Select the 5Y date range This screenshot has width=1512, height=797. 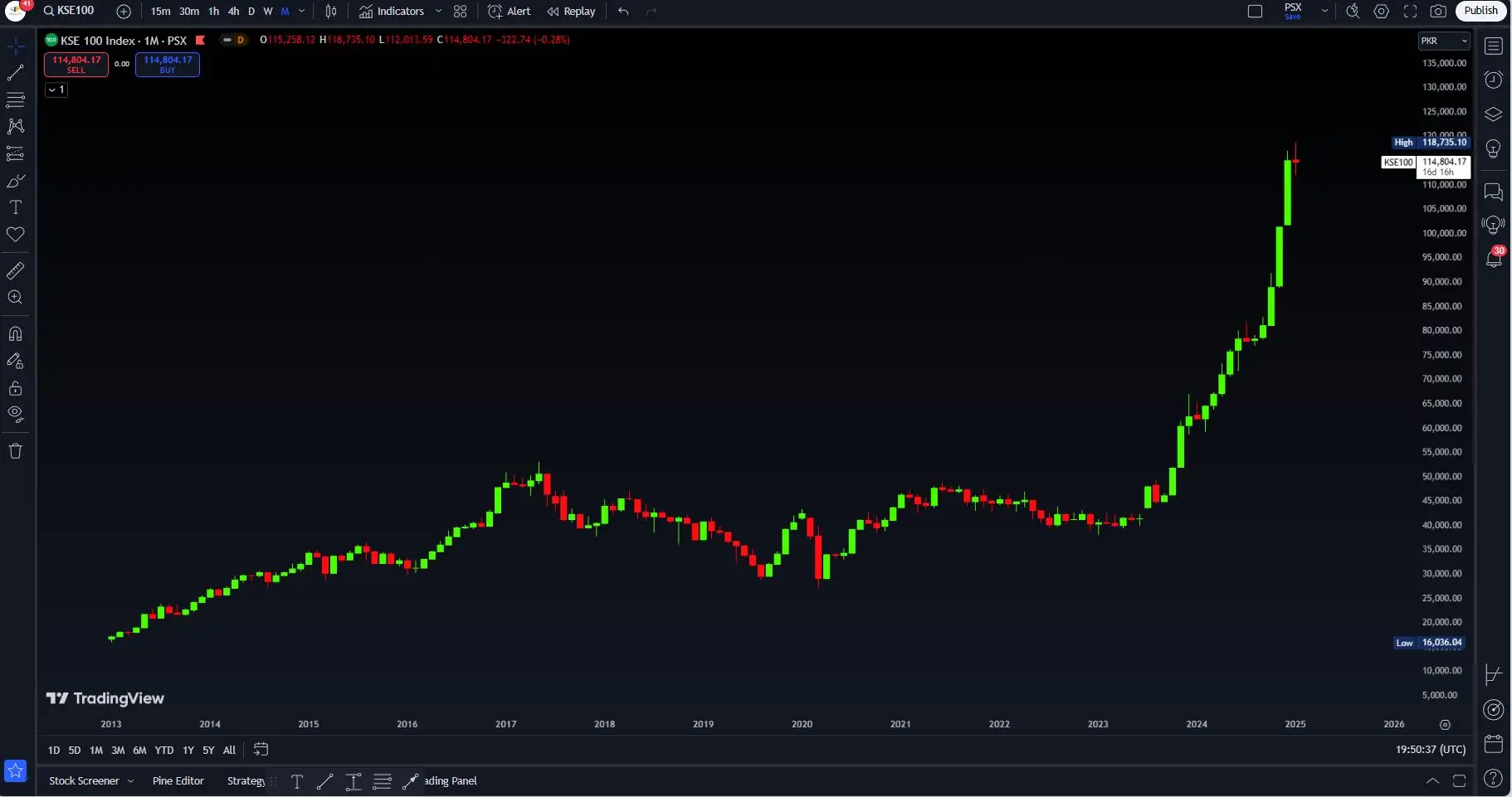pyautogui.click(x=208, y=751)
